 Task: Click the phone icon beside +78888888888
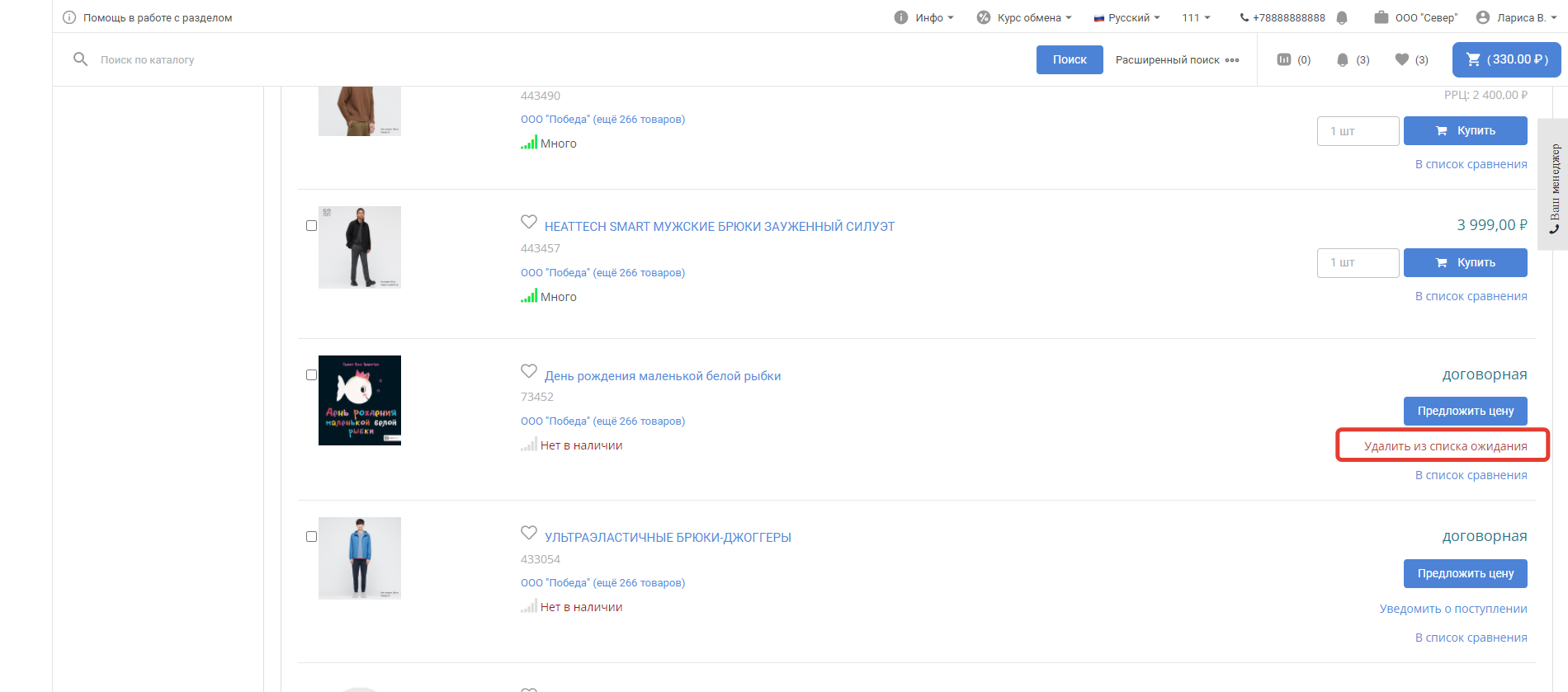[x=1244, y=17]
